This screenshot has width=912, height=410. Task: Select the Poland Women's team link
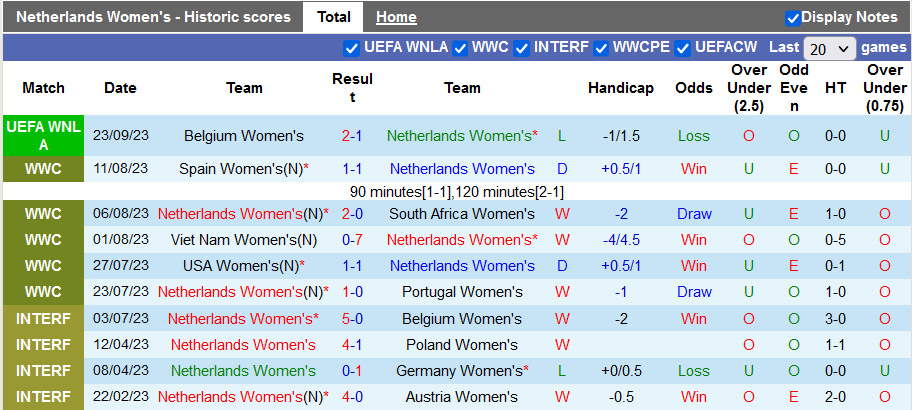(462, 345)
